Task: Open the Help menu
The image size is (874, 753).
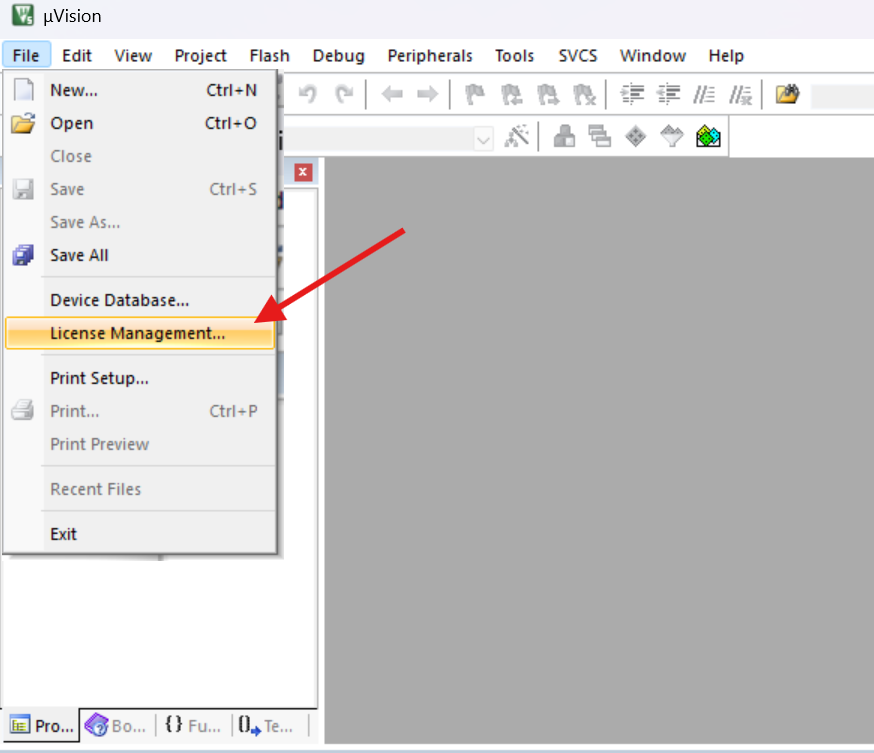Action: click(x=726, y=56)
